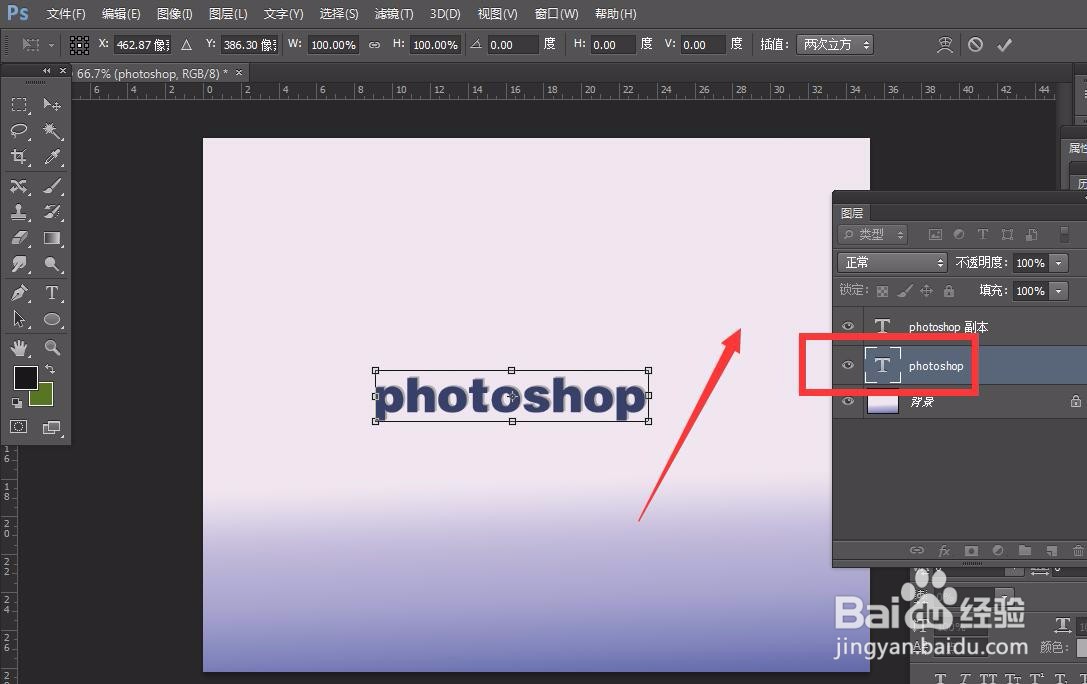Reset default foreground and background colors
The width and height of the screenshot is (1087, 684).
tap(17, 403)
